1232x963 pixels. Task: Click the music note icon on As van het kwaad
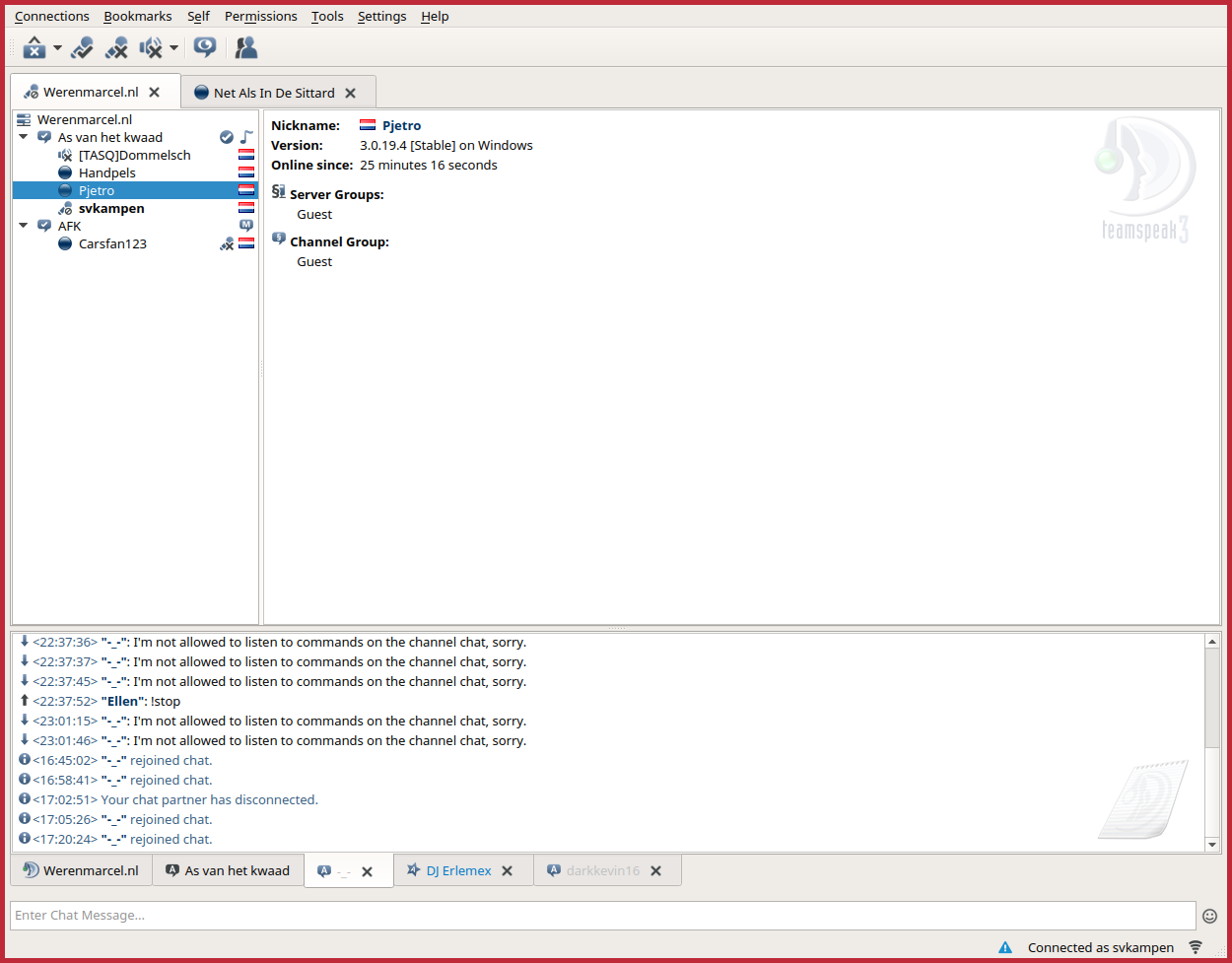(x=246, y=137)
